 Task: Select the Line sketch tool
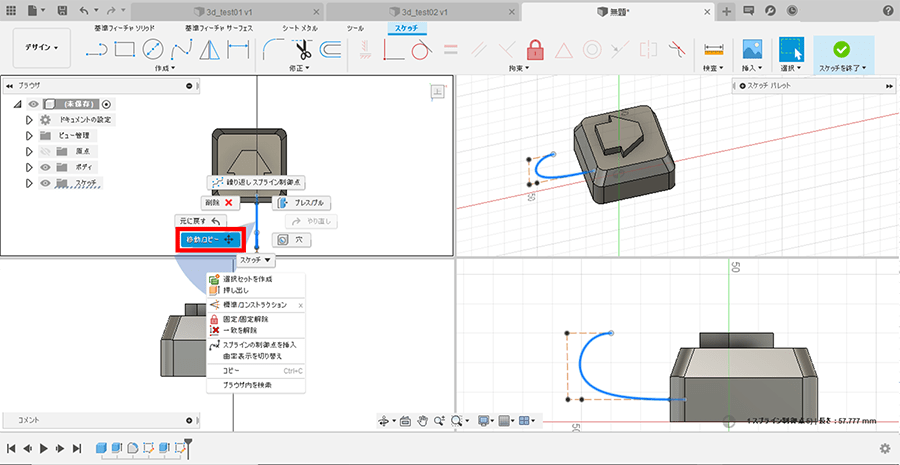click(x=96, y=50)
